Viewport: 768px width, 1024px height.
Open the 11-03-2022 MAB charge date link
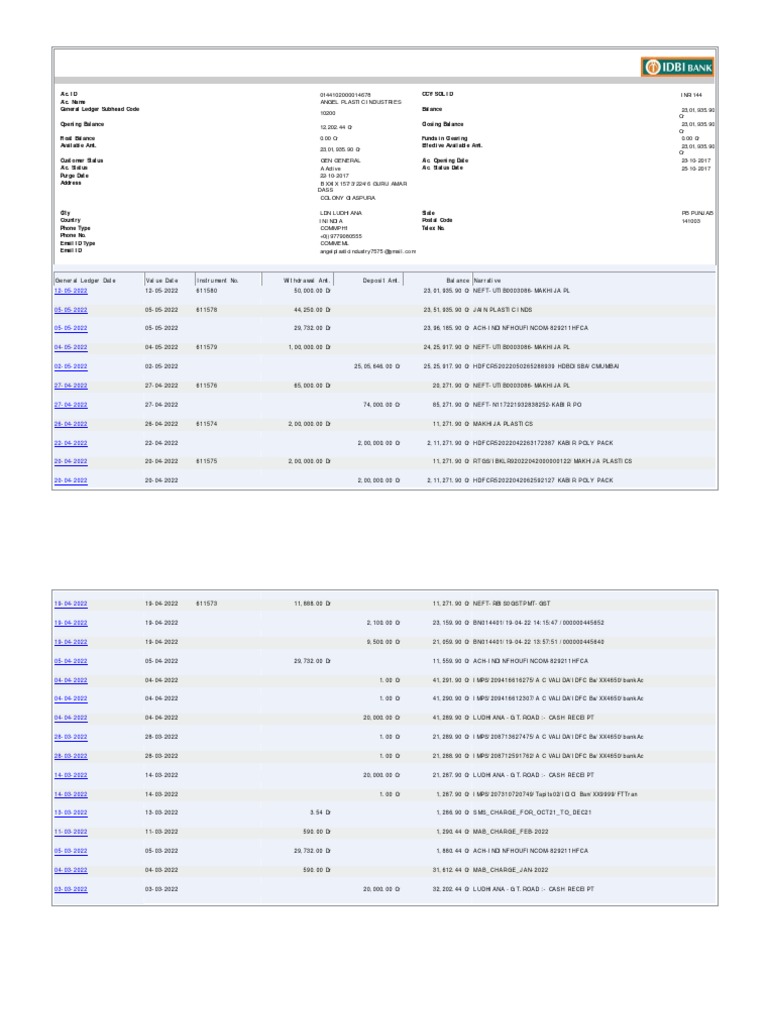pyautogui.click(x=71, y=831)
